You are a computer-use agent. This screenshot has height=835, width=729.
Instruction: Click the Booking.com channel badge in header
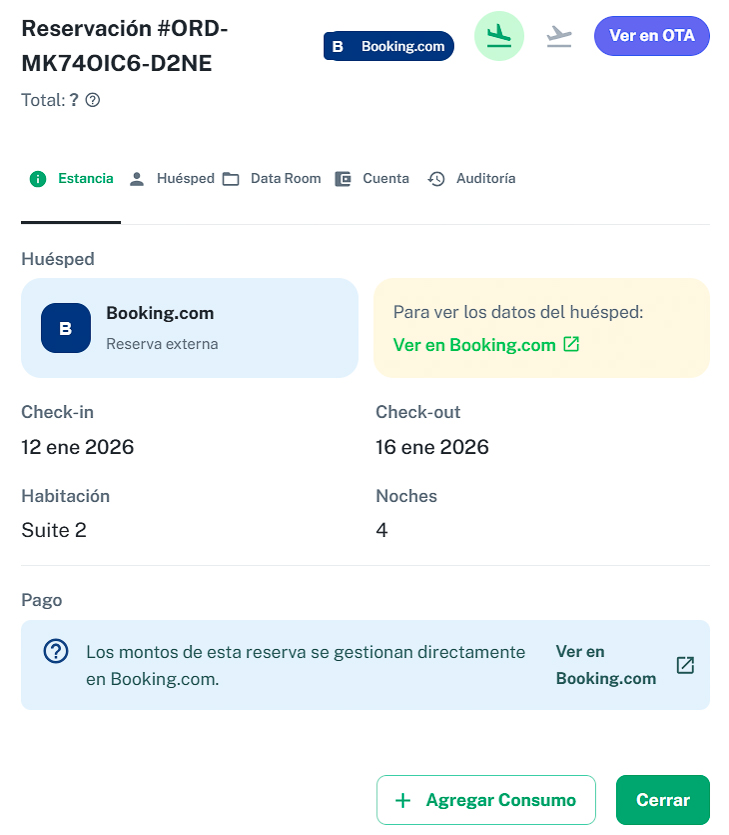tap(389, 46)
